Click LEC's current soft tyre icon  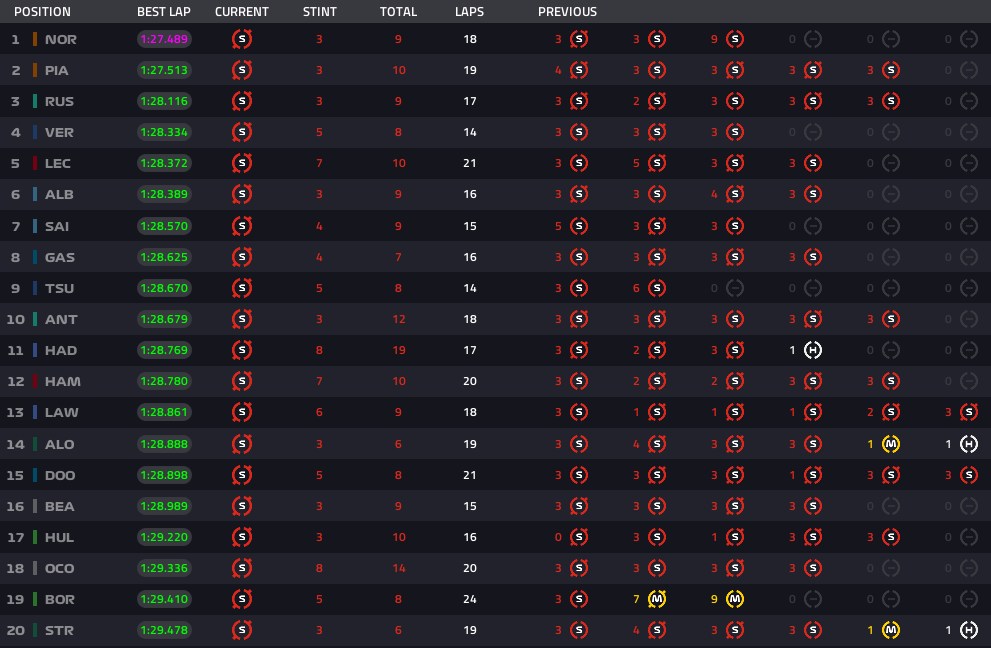[242, 163]
